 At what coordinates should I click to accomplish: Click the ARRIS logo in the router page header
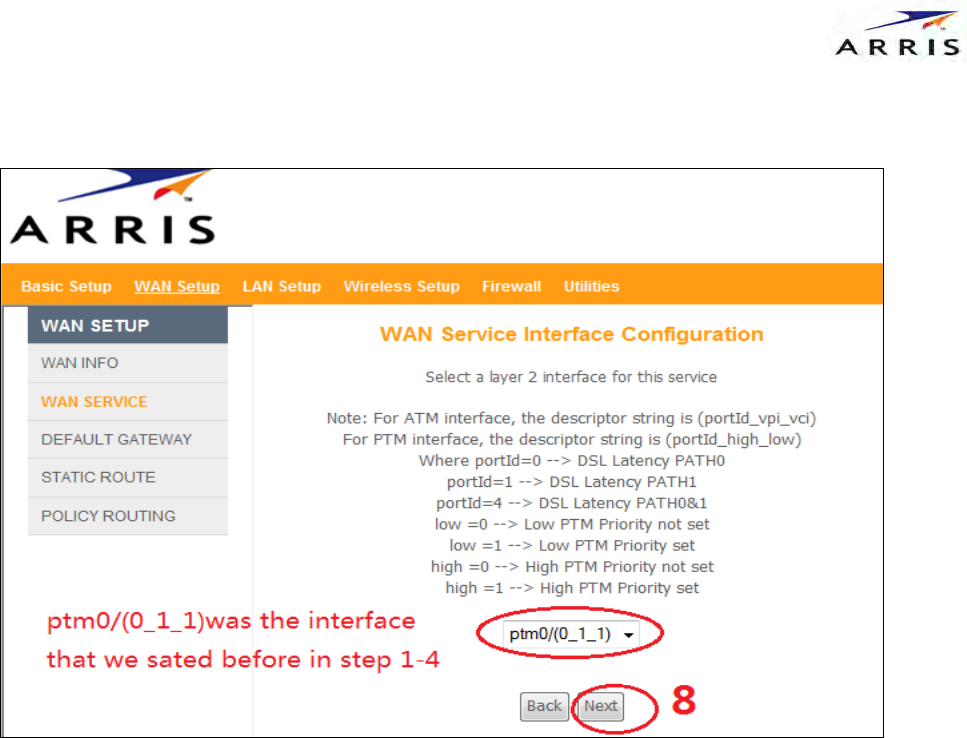[112, 207]
